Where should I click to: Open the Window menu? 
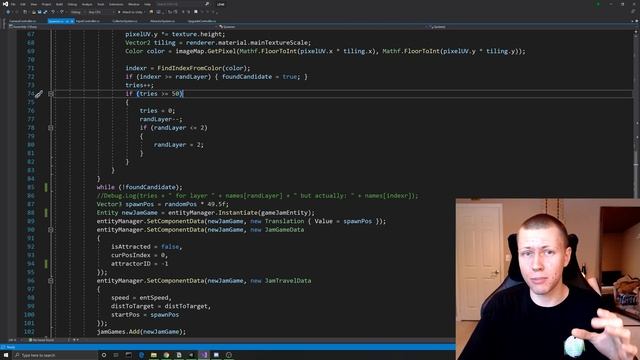click(x=133, y=4)
